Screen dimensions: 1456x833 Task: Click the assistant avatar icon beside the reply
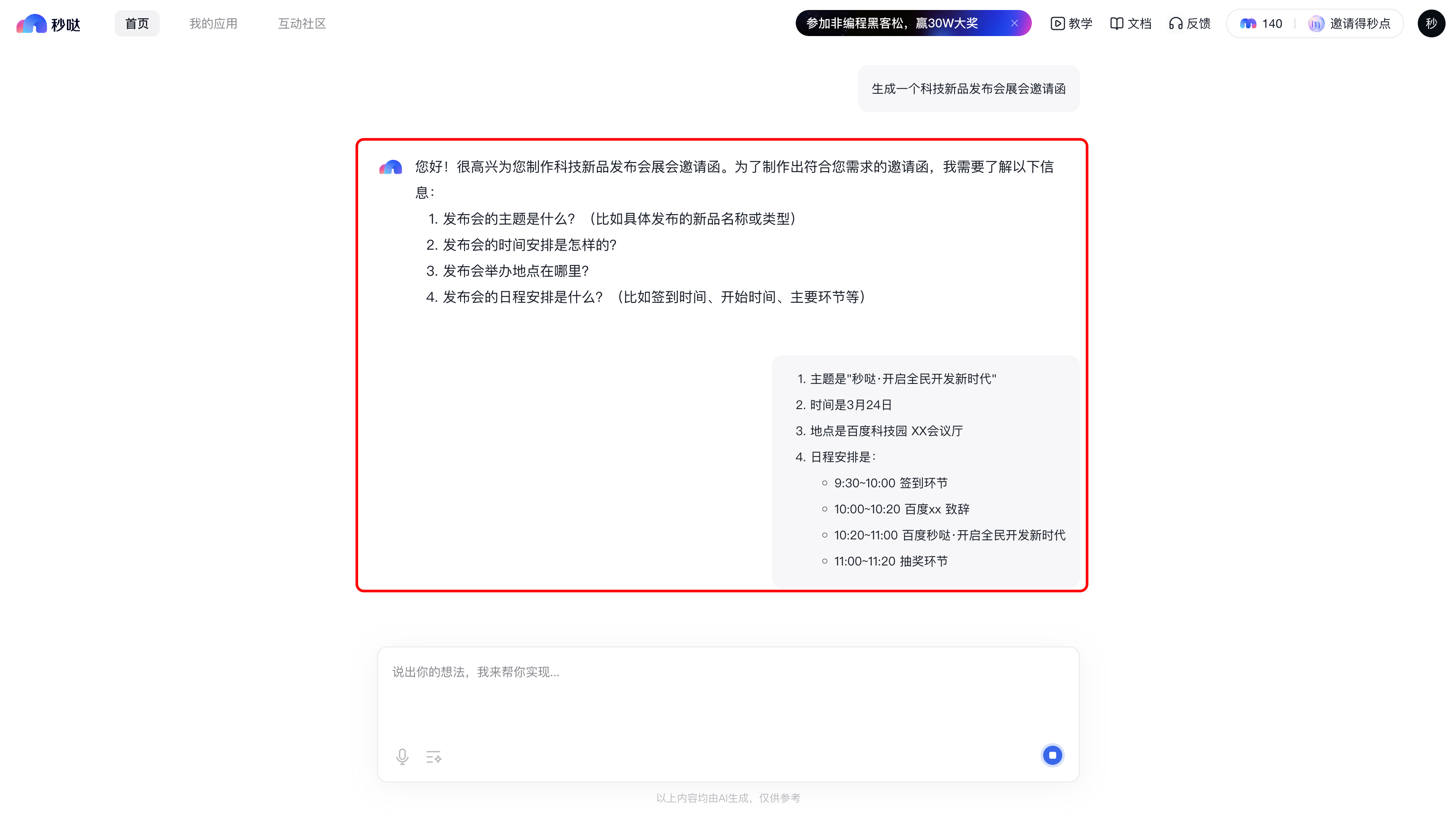(x=391, y=167)
